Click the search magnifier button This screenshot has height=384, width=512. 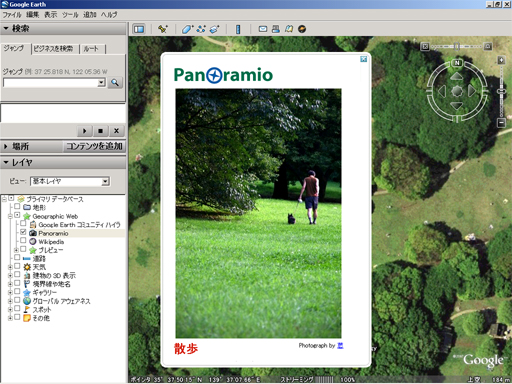tap(115, 82)
